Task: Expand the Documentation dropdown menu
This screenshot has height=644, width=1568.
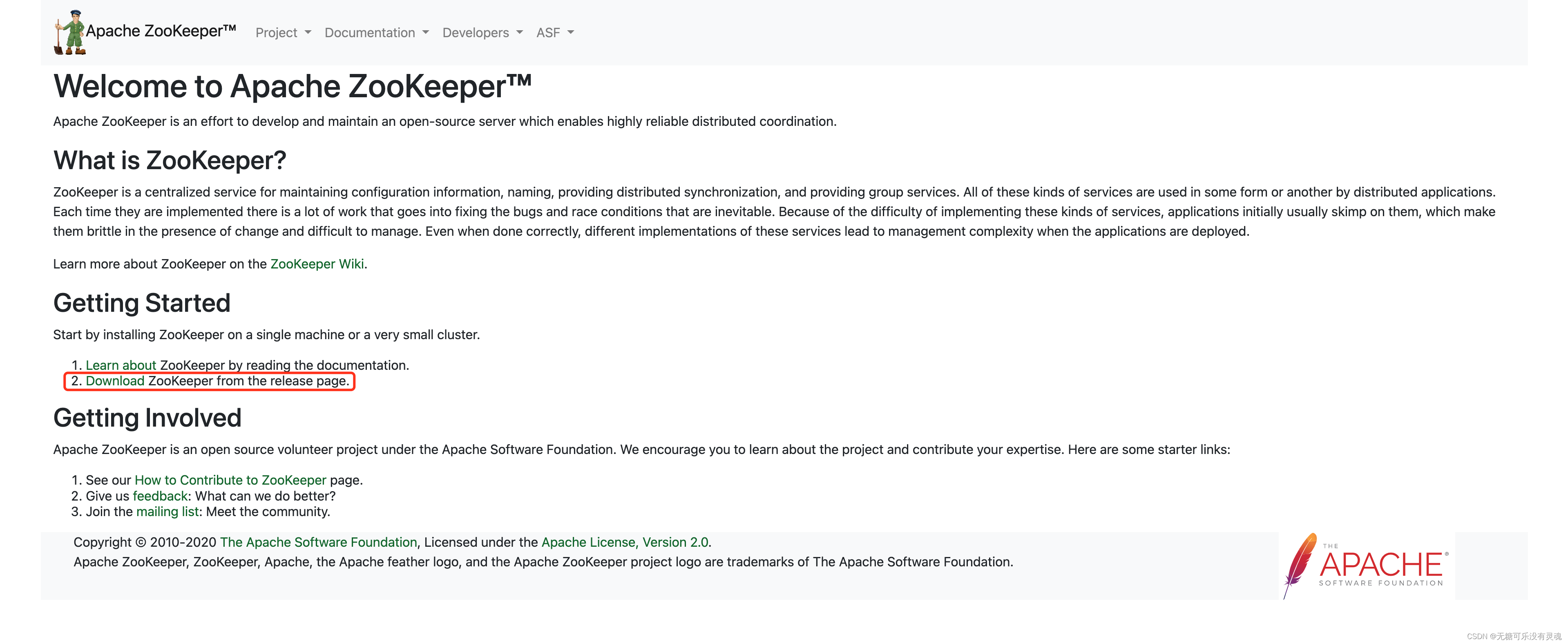Action: [x=377, y=33]
